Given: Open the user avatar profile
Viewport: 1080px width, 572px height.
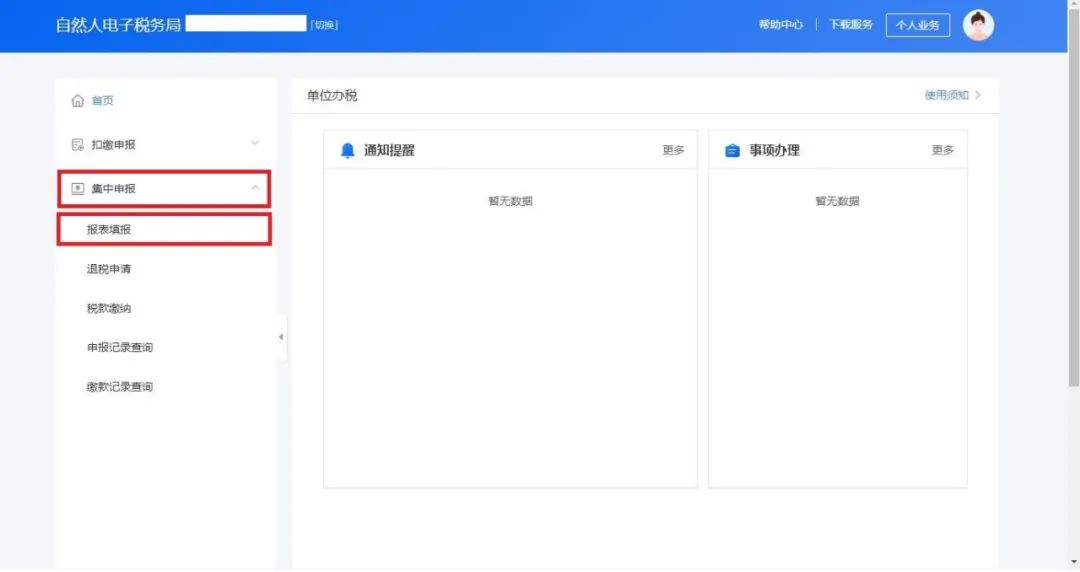Looking at the screenshot, I should coord(977,25).
